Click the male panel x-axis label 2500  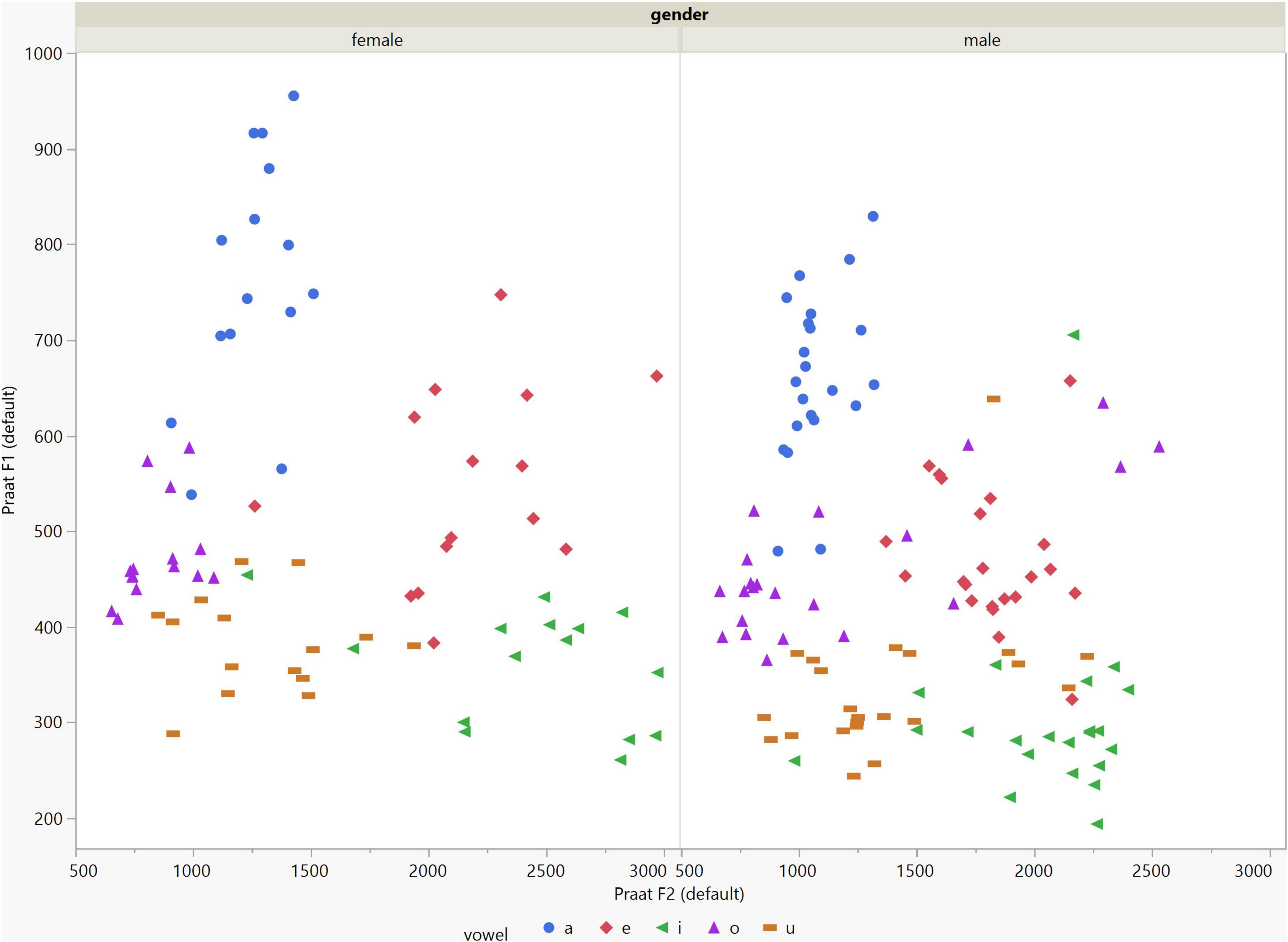pos(1151,871)
